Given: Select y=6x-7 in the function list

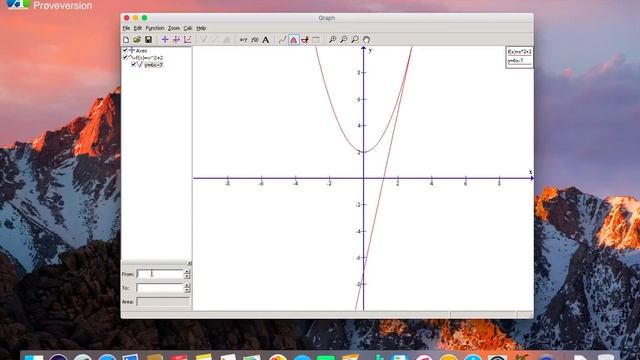Looking at the screenshot, I should point(153,65).
